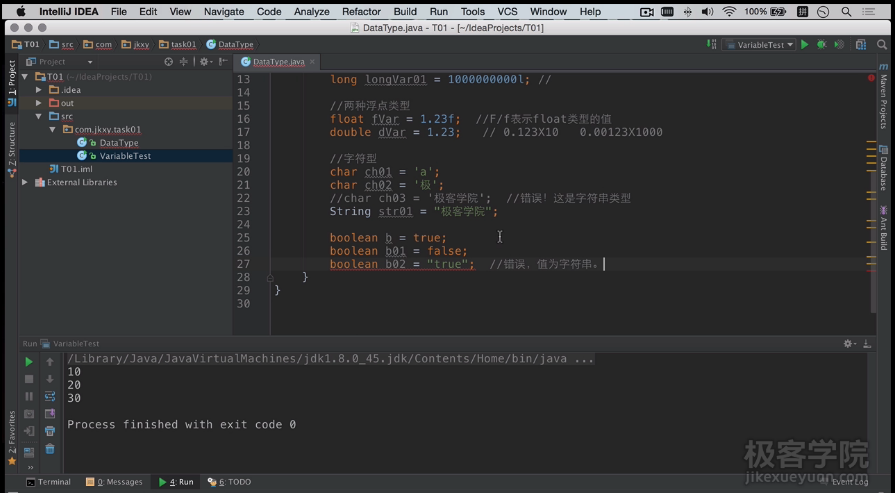Screen dimensions: 895x493
Task: Toggle the Maven Projects side panel
Action: 884,100
